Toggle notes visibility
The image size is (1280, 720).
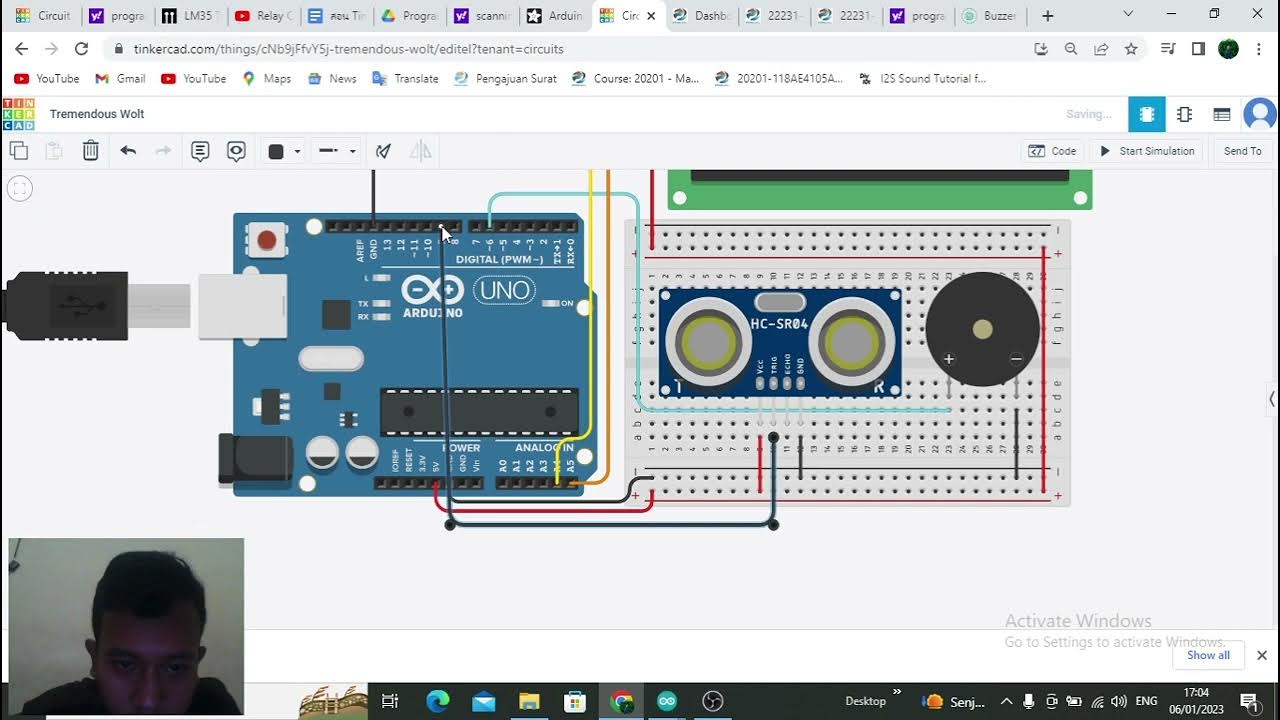point(236,151)
